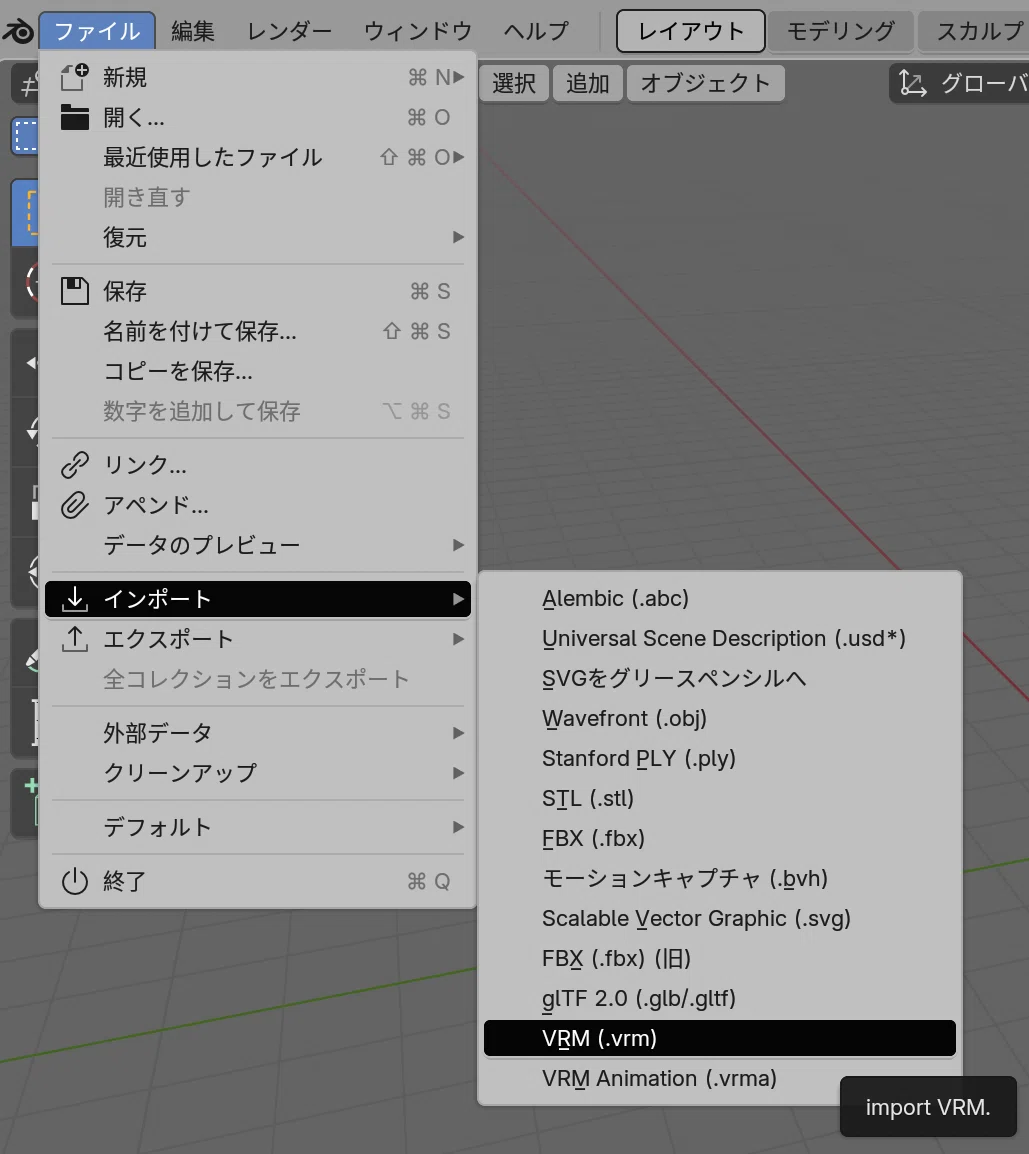Open the ウィンドウ menu
This screenshot has height=1154, width=1029.
tap(418, 32)
